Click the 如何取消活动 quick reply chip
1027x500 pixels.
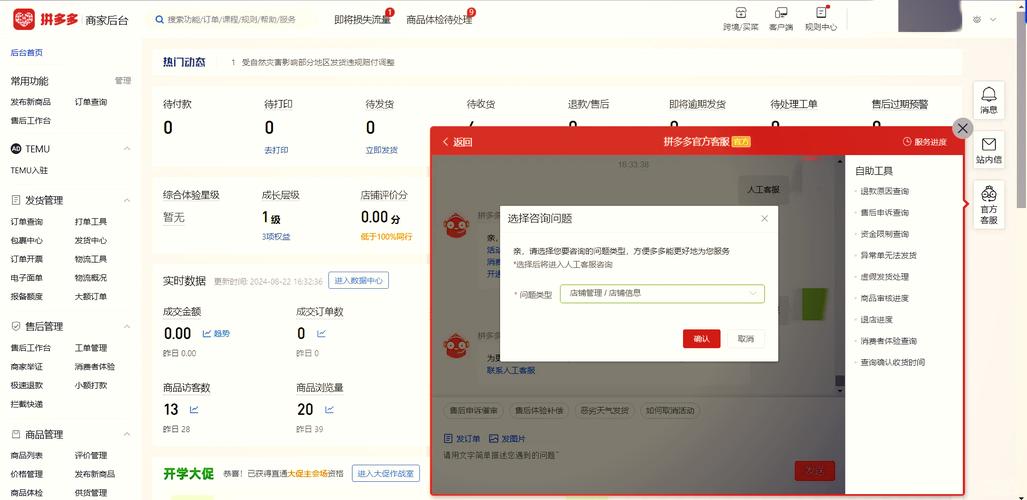coord(670,411)
